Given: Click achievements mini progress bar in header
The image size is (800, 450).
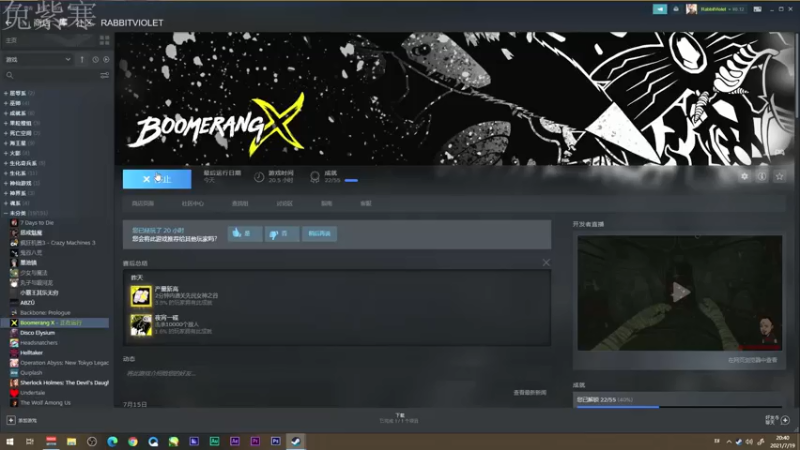Looking at the screenshot, I should click(x=351, y=180).
